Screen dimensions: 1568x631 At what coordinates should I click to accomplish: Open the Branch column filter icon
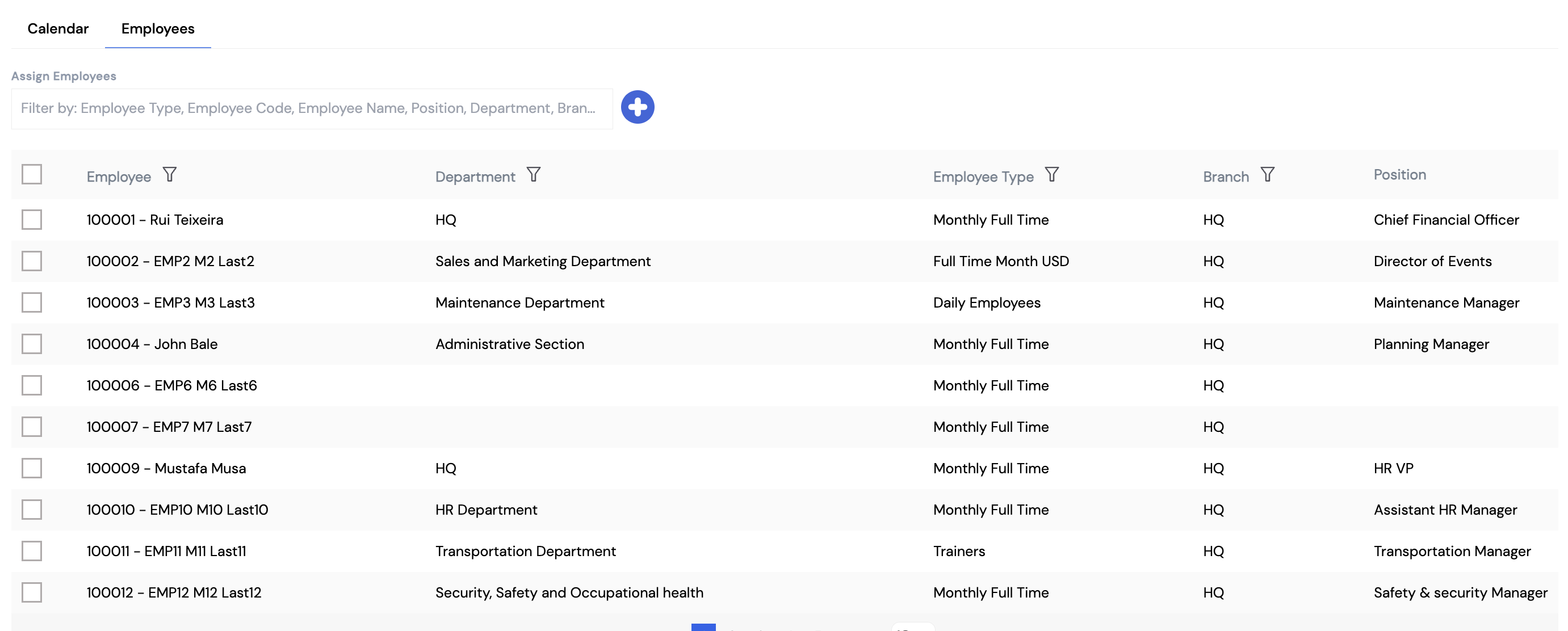tap(1267, 175)
